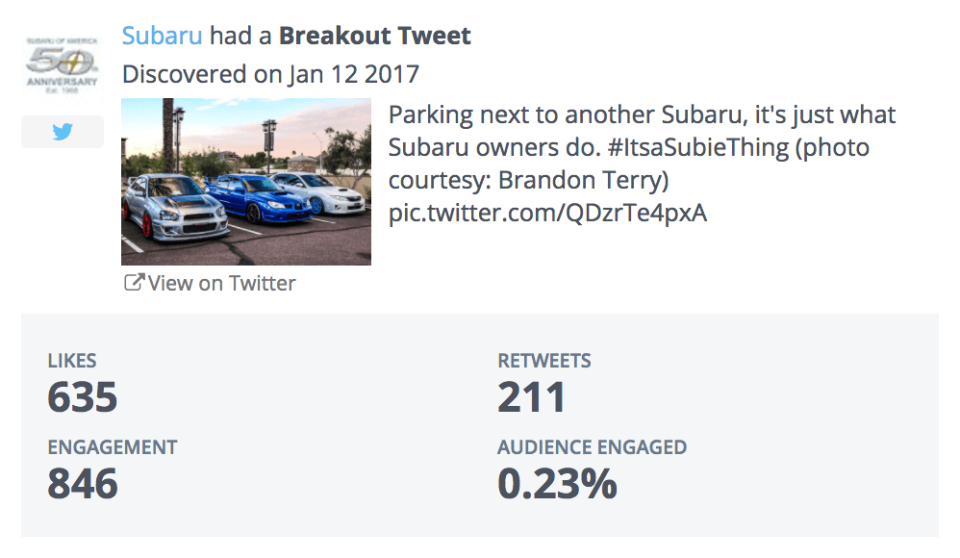Click the Breakout Tweet heading text
The width and height of the screenshot is (960, 558).
(375, 36)
